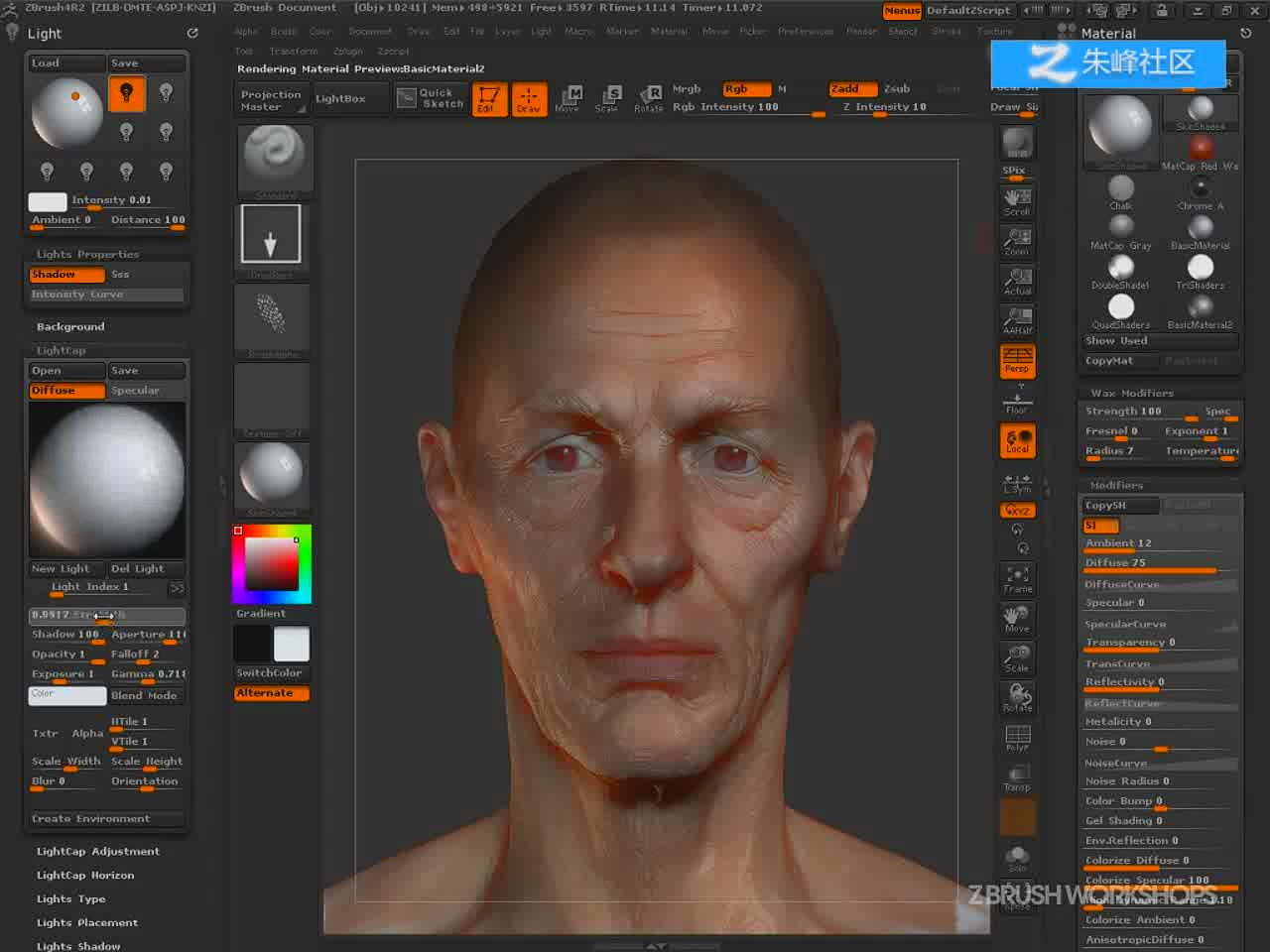Click the Local symmetry icon
The height and width of the screenshot is (952, 1270).
[1017, 440]
